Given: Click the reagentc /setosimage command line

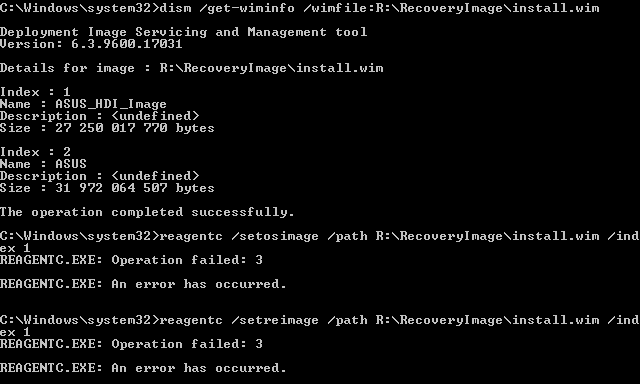Looking at the screenshot, I should coord(320,242).
